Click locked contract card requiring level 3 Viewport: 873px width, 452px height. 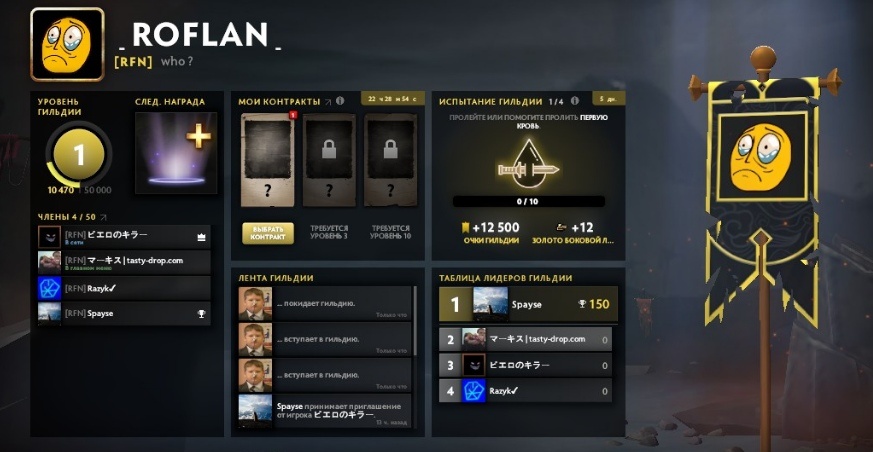click(329, 160)
